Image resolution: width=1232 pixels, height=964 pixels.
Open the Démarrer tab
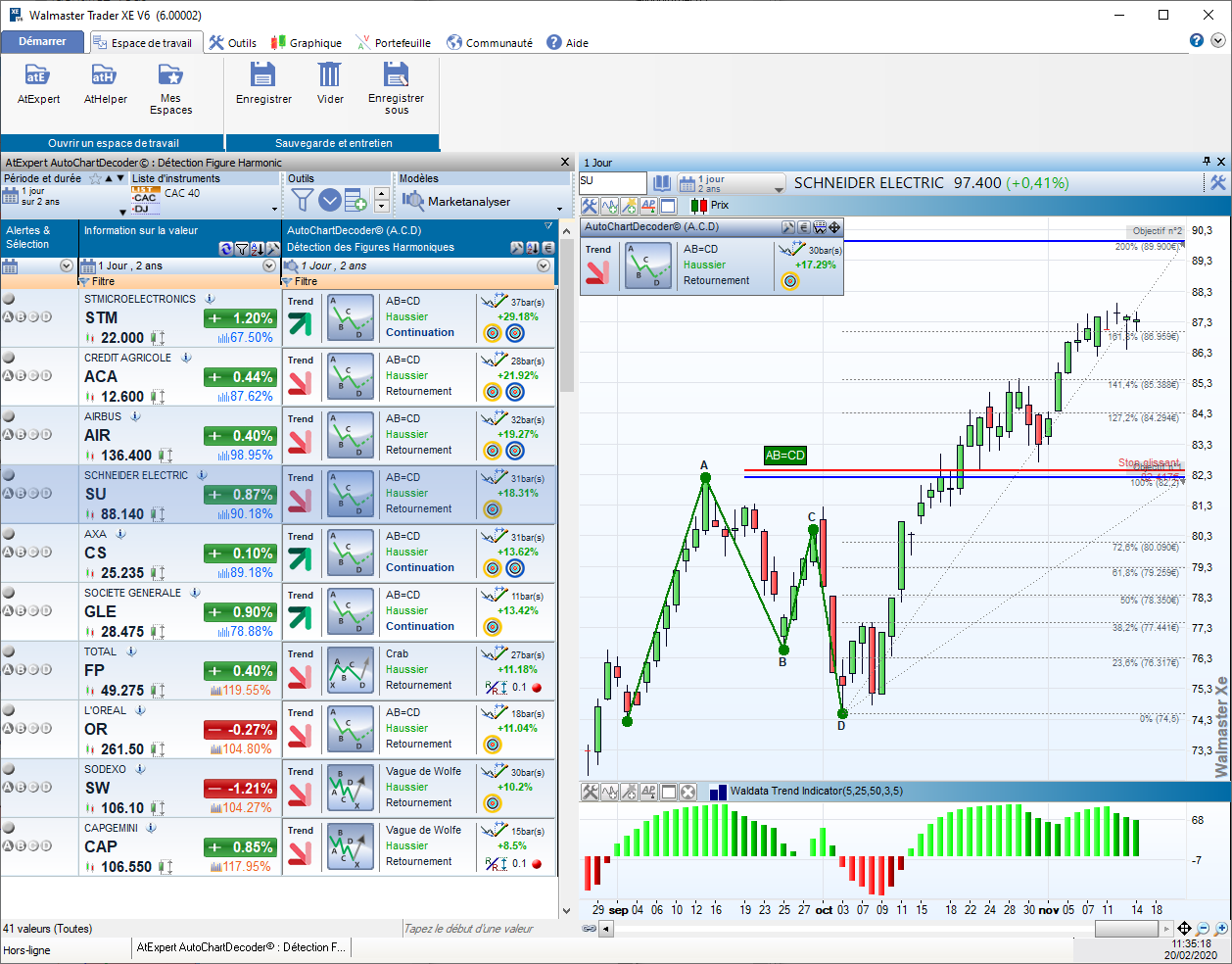click(x=42, y=41)
